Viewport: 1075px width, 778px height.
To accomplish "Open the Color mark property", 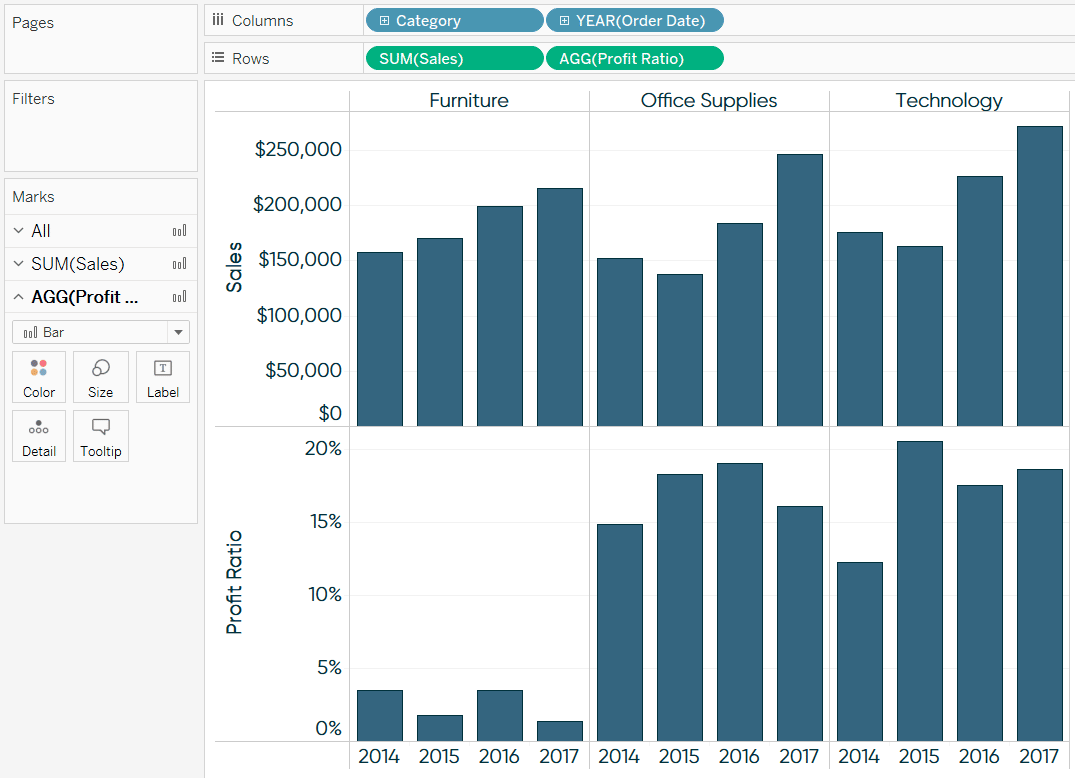I will (39, 377).
